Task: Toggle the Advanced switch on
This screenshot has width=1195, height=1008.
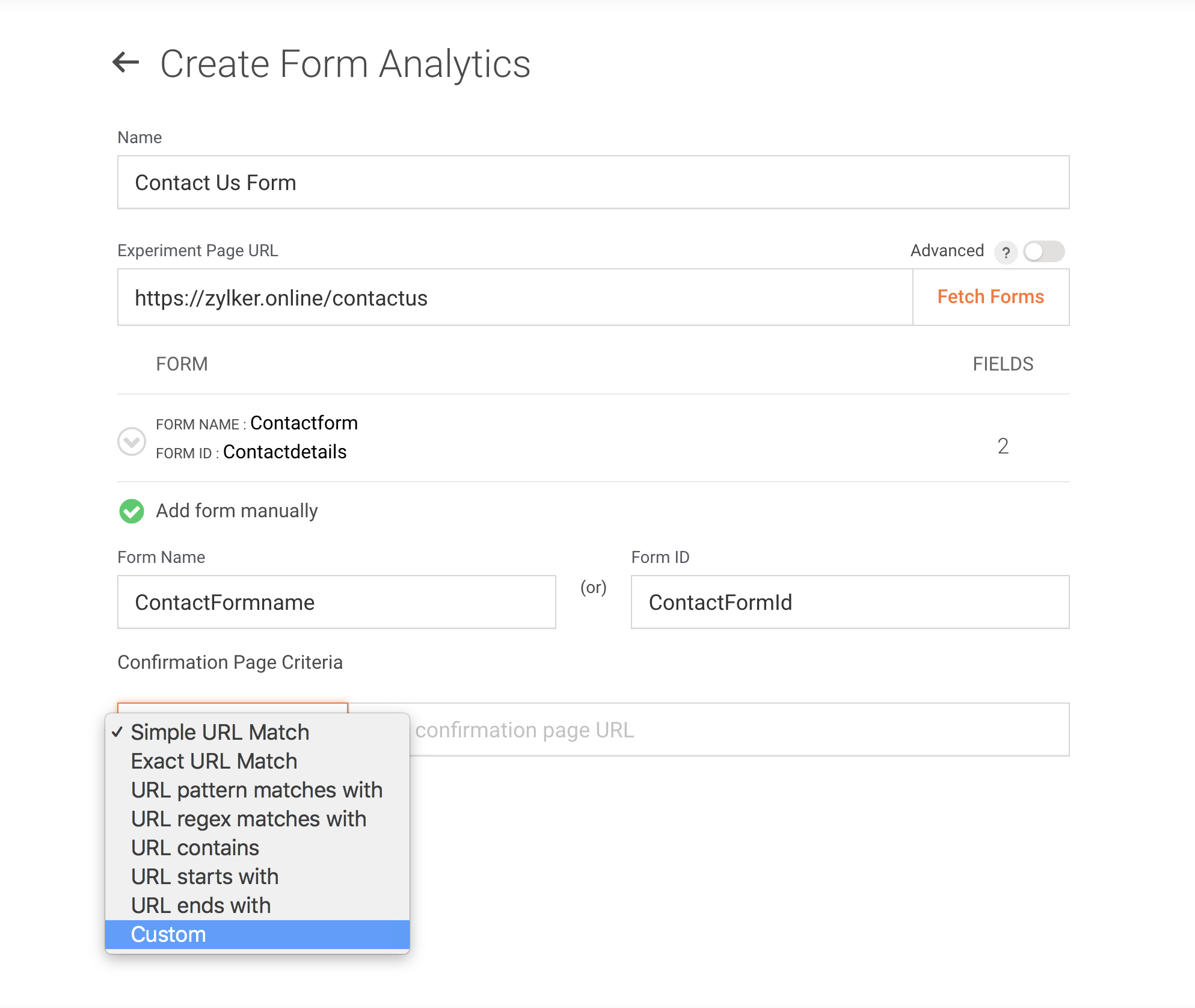Action: coord(1043,251)
